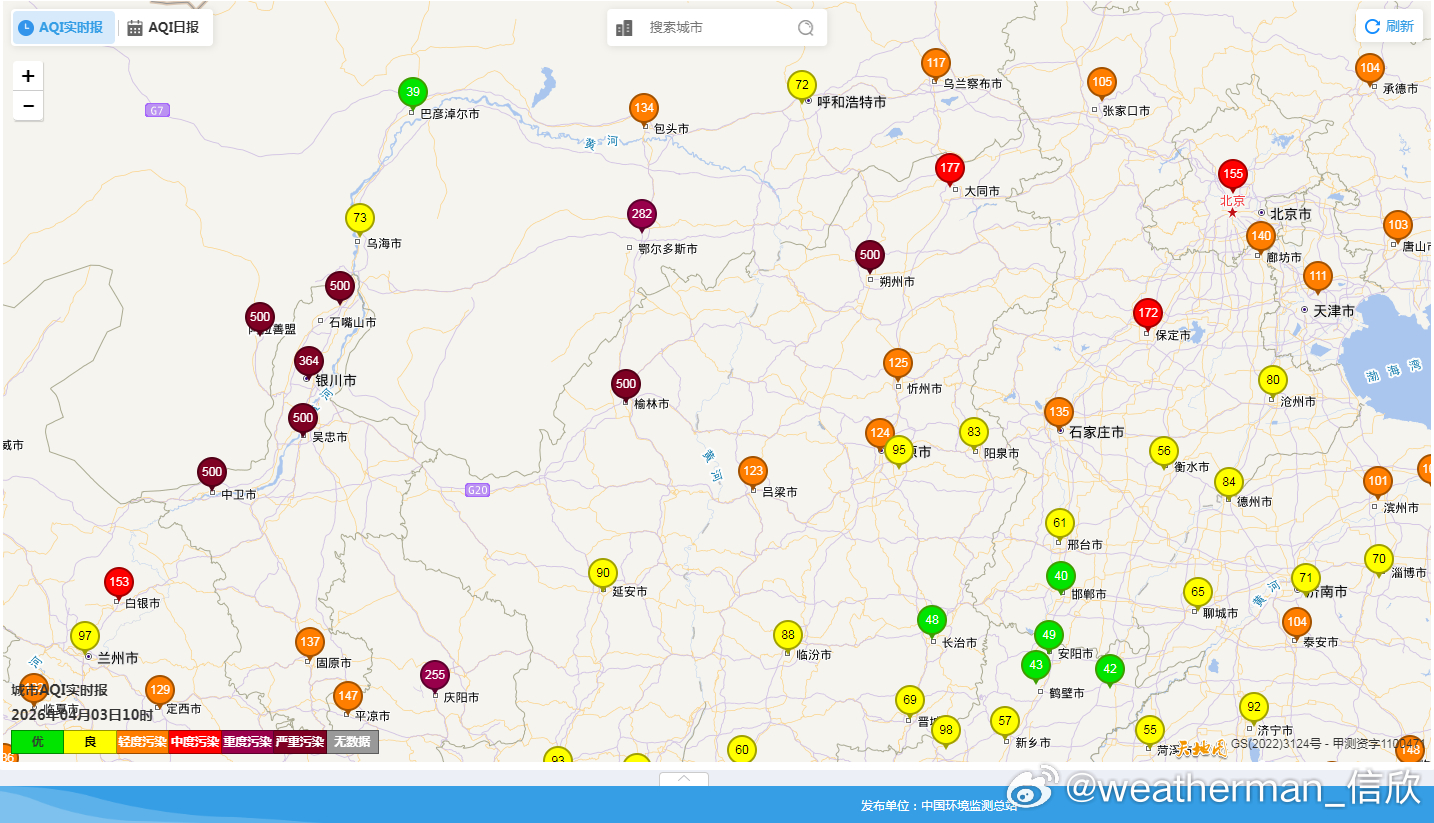Click the 定西市 city label
Image resolution: width=1434 pixels, height=823 pixels.
click(184, 709)
